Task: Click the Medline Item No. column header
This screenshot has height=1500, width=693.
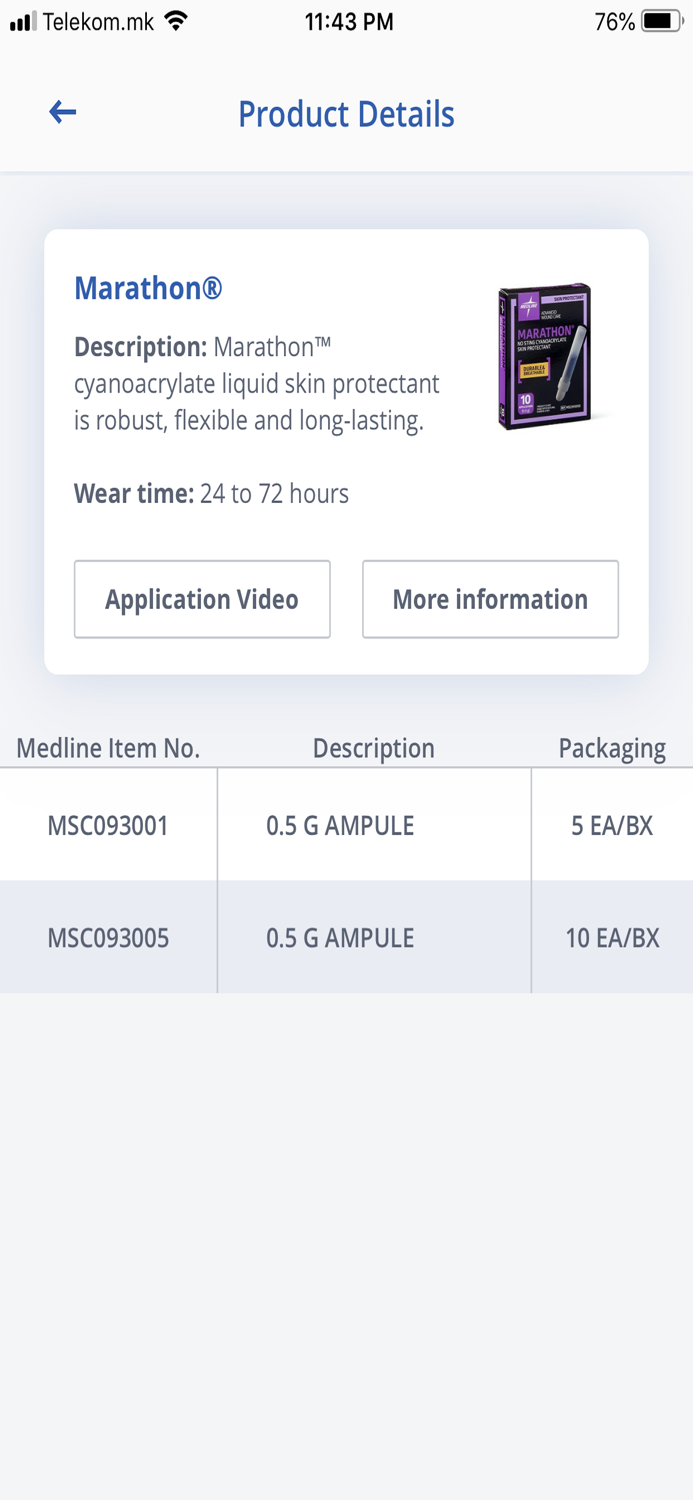Action: tap(108, 748)
